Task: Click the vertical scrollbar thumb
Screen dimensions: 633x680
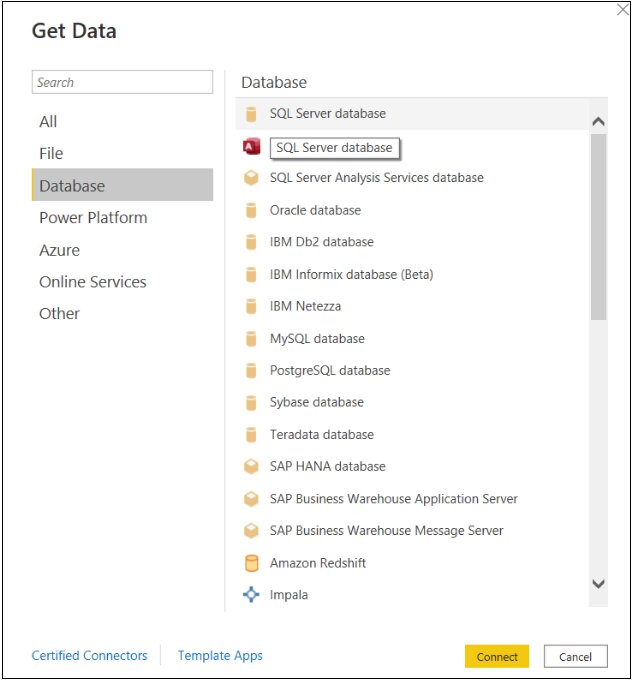Action: [598, 225]
